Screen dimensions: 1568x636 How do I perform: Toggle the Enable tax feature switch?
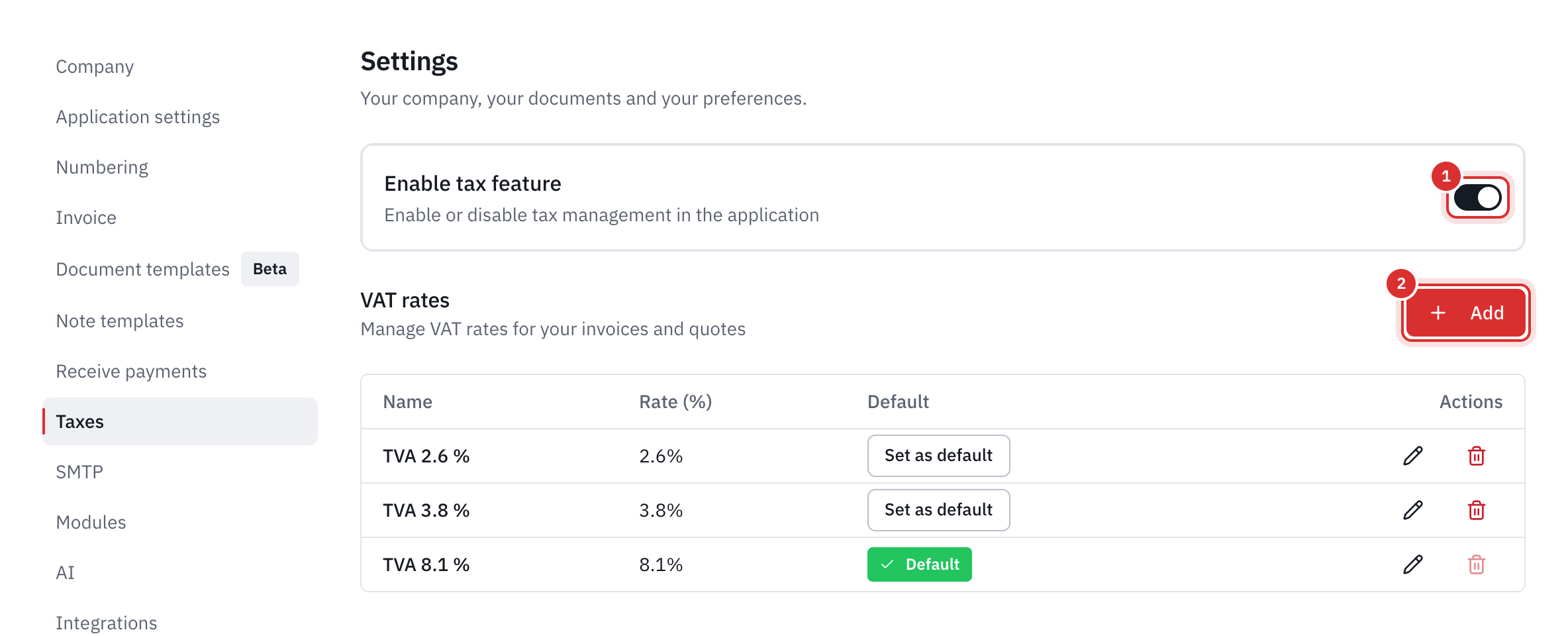[1477, 197]
